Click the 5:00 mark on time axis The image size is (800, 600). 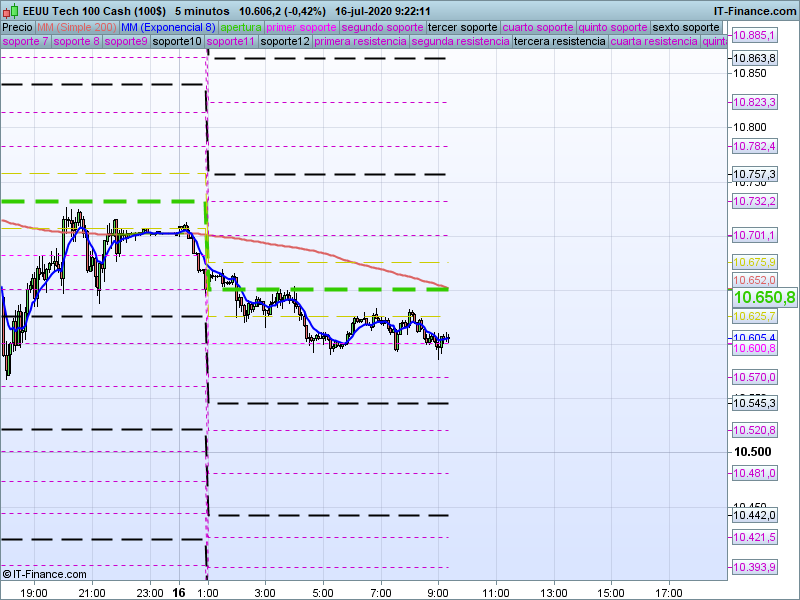coord(323,592)
